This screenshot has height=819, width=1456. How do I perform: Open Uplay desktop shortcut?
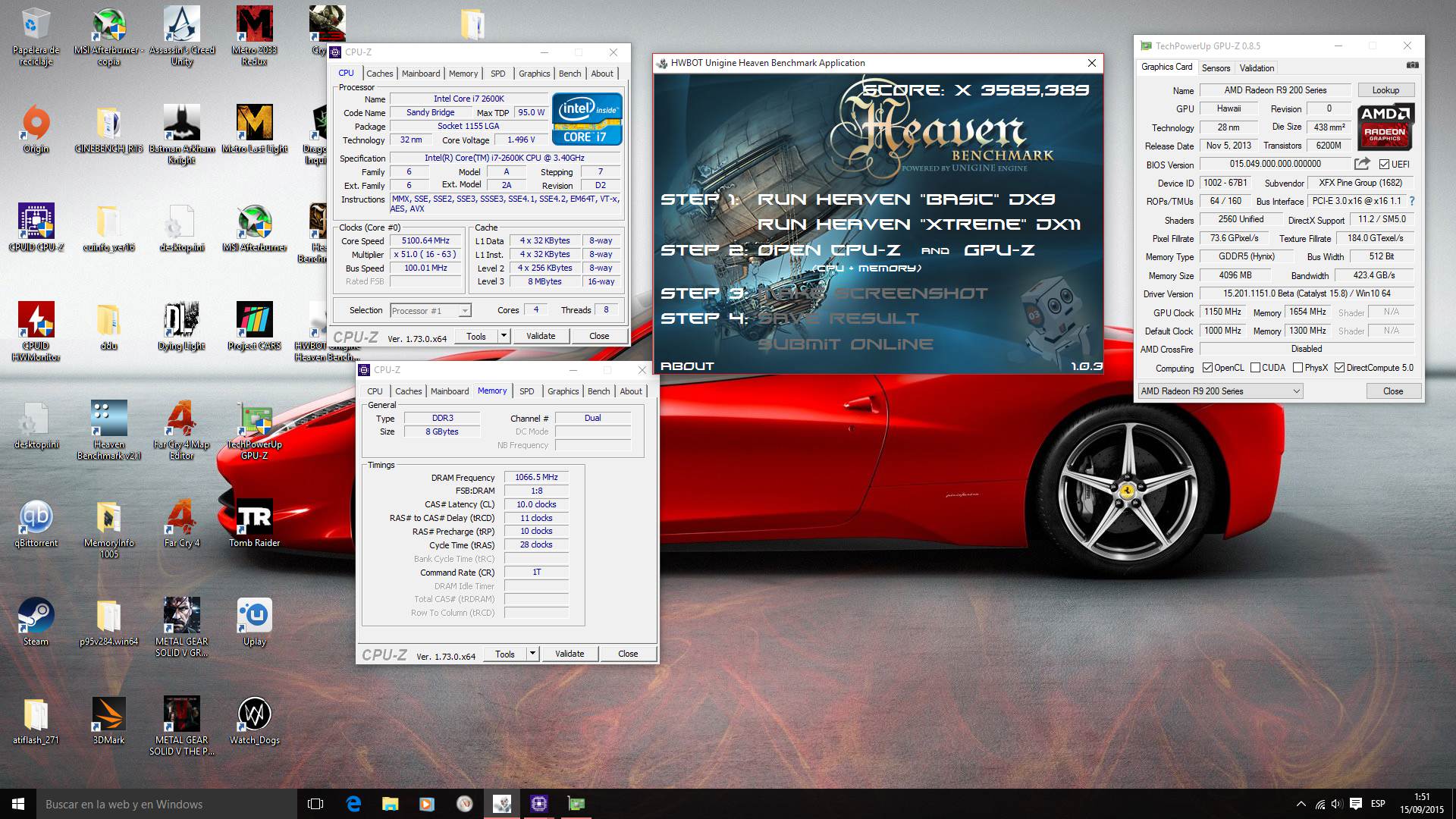[x=255, y=622]
